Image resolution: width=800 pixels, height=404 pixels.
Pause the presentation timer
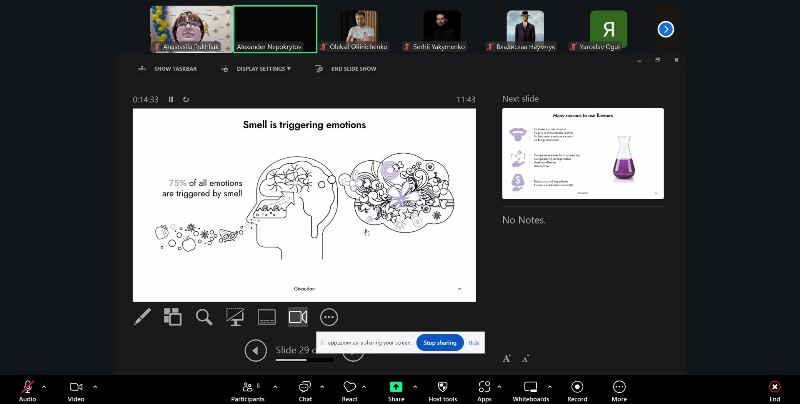tap(171, 99)
